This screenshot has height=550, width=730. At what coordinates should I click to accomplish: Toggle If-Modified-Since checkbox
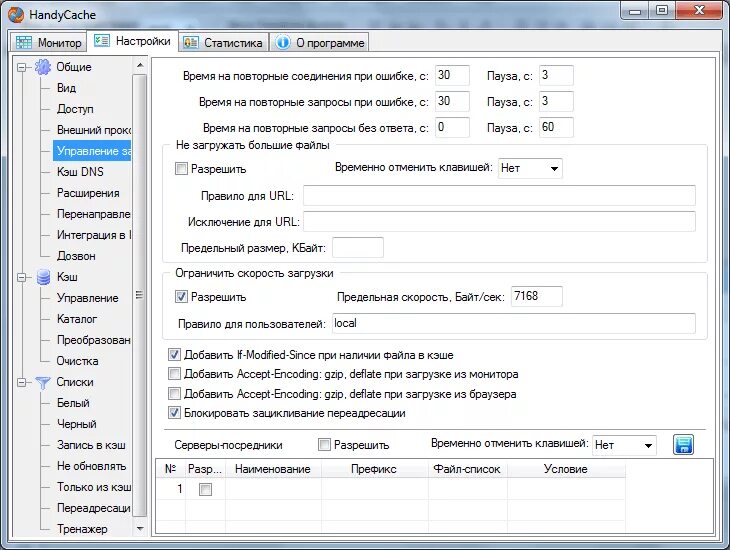174,355
